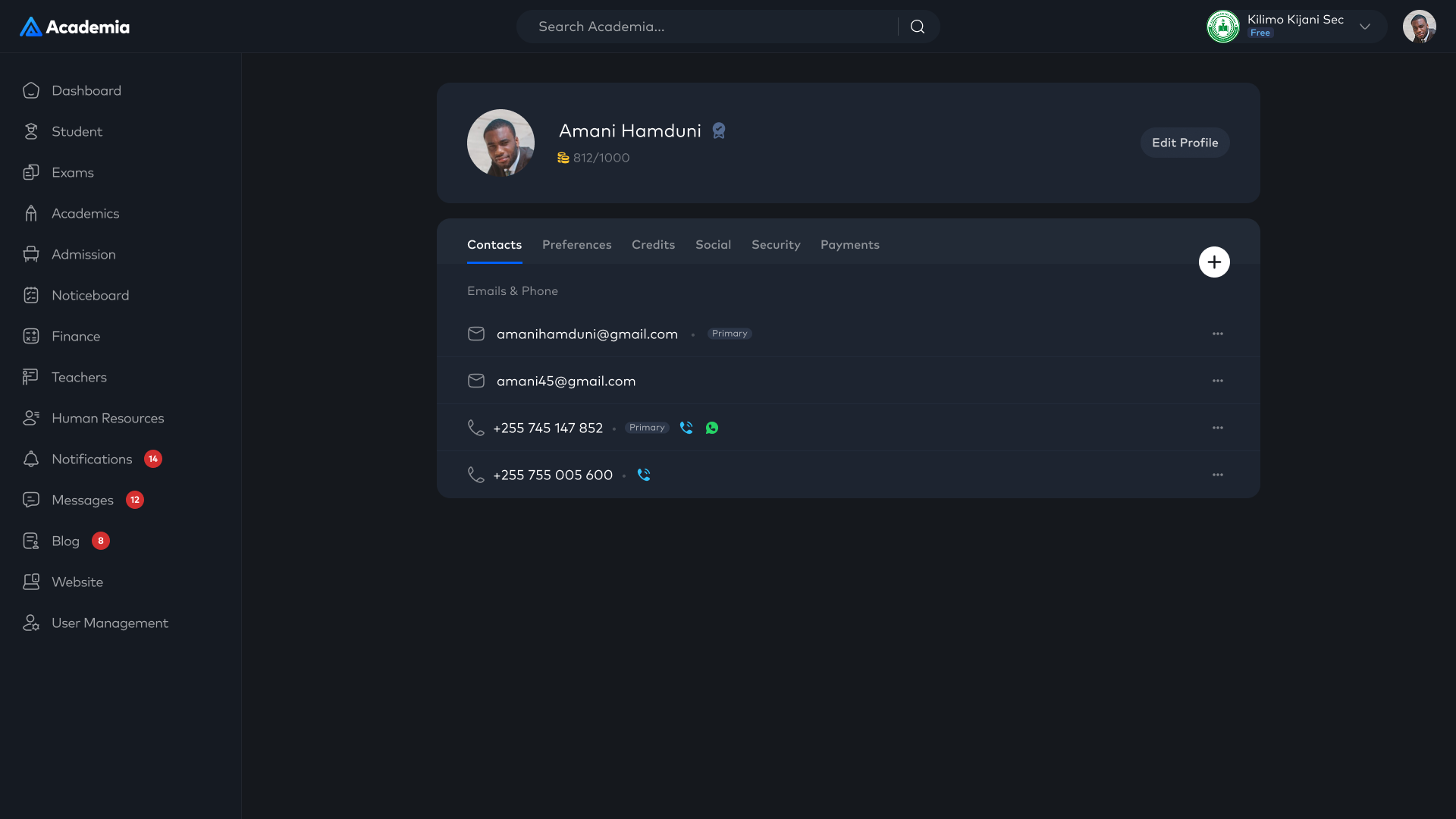Open options menu for amanihamduni@gmail.com
The height and width of the screenshot is (819, 1456).
[x=1217, y=334]
